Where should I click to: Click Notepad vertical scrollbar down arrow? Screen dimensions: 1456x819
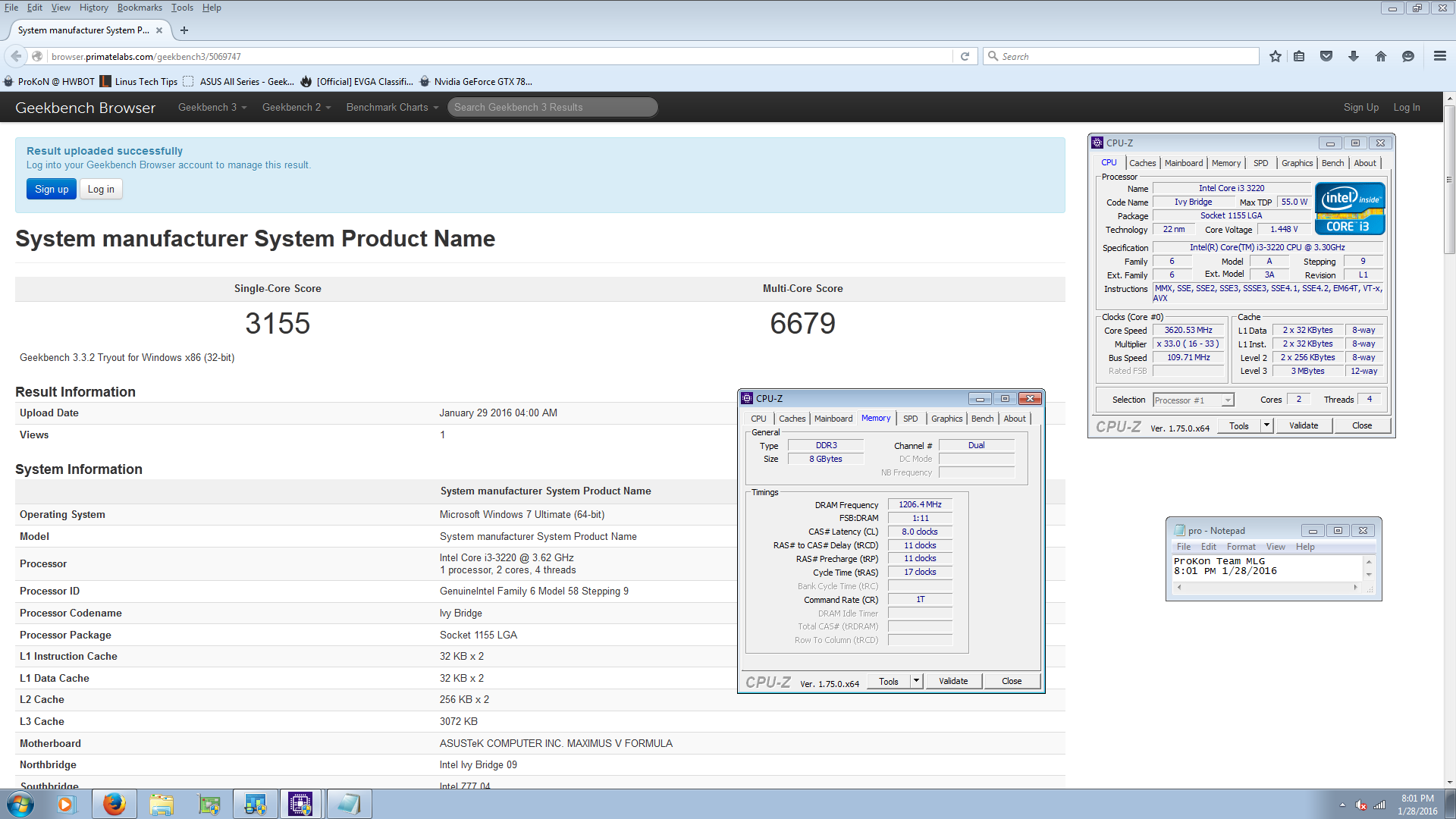[1369, 574]
